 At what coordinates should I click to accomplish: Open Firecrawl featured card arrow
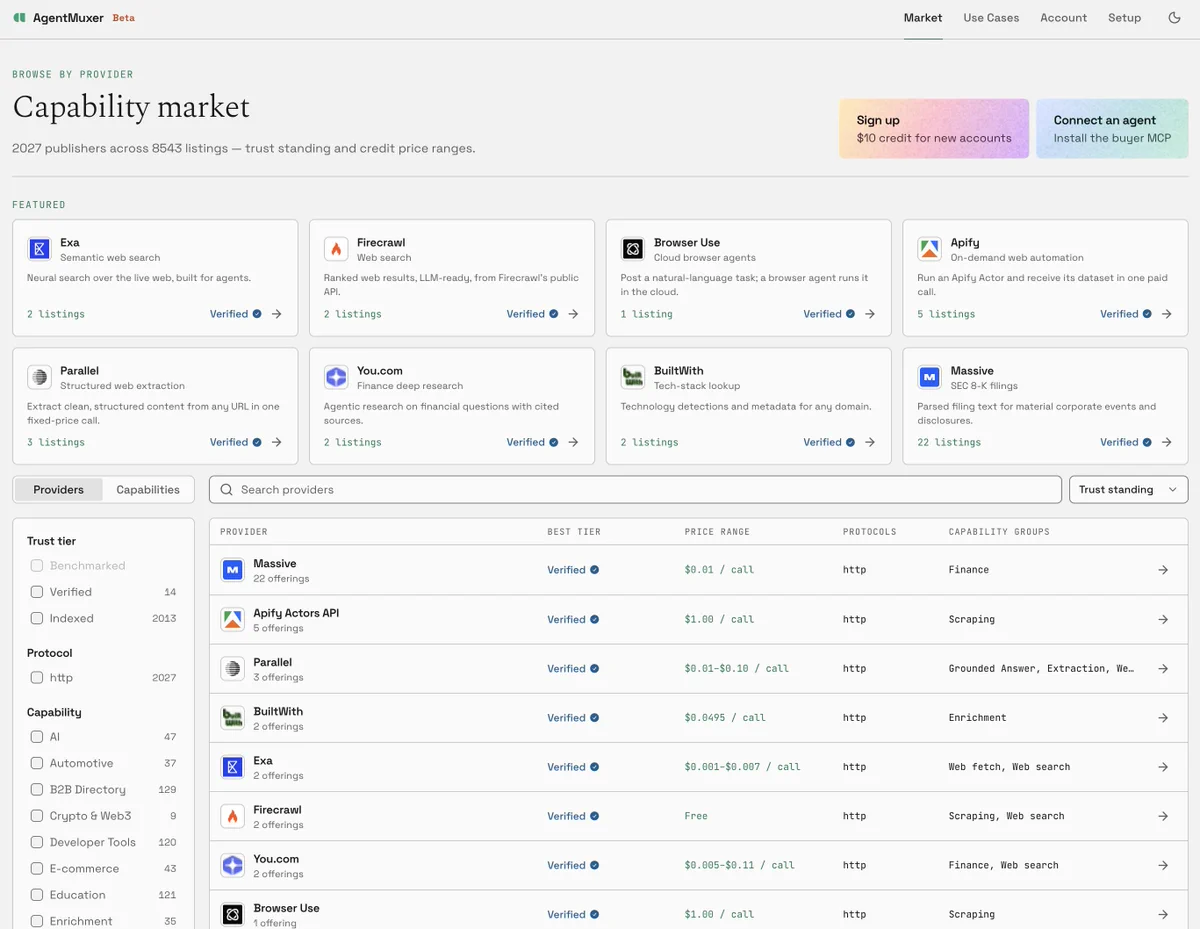pyautogui.click(x=574, y=314)
